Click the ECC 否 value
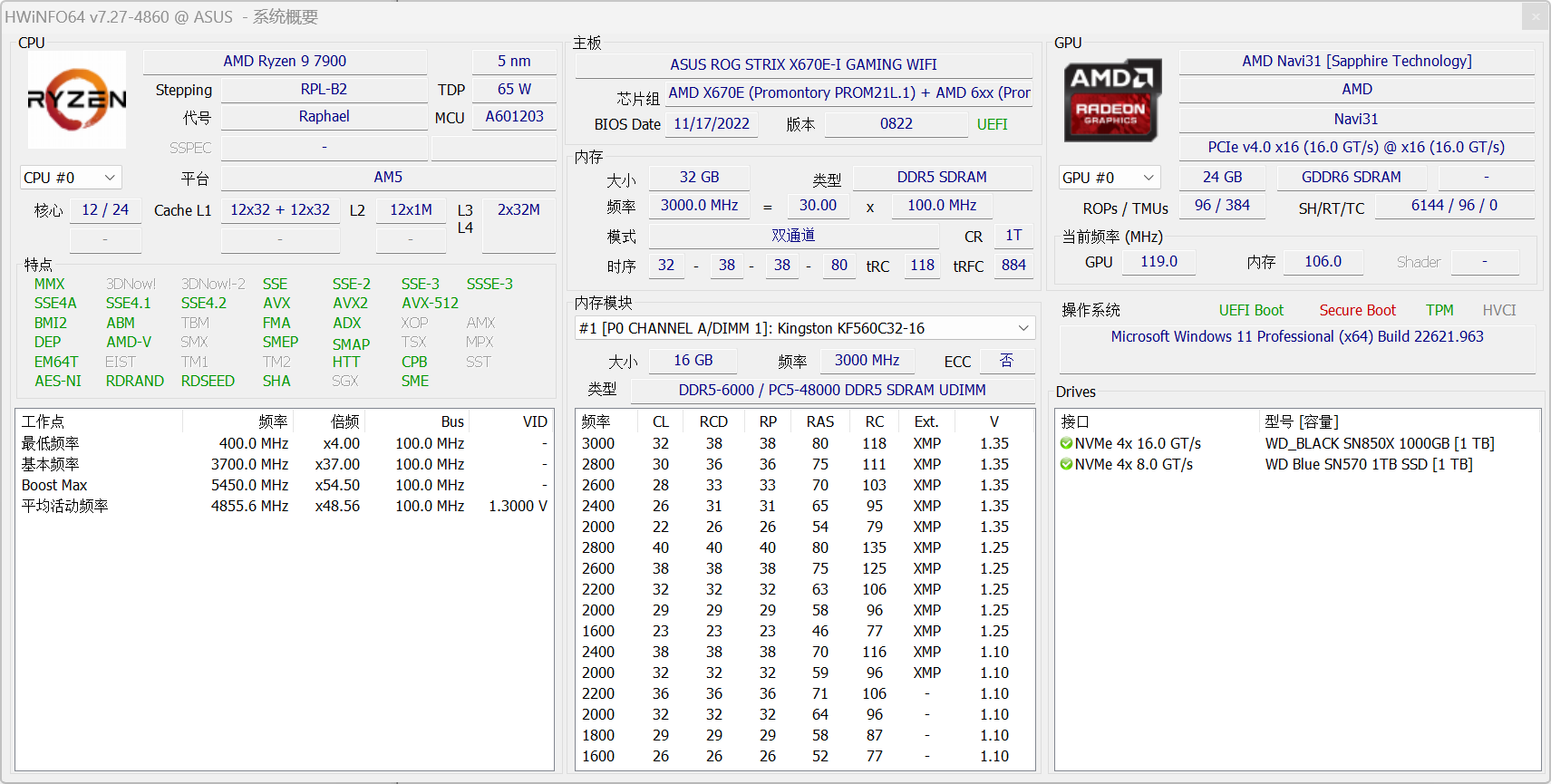The width and height of the screenshot is (1551, 784). pyautogui.click(x=1006, y=360)
